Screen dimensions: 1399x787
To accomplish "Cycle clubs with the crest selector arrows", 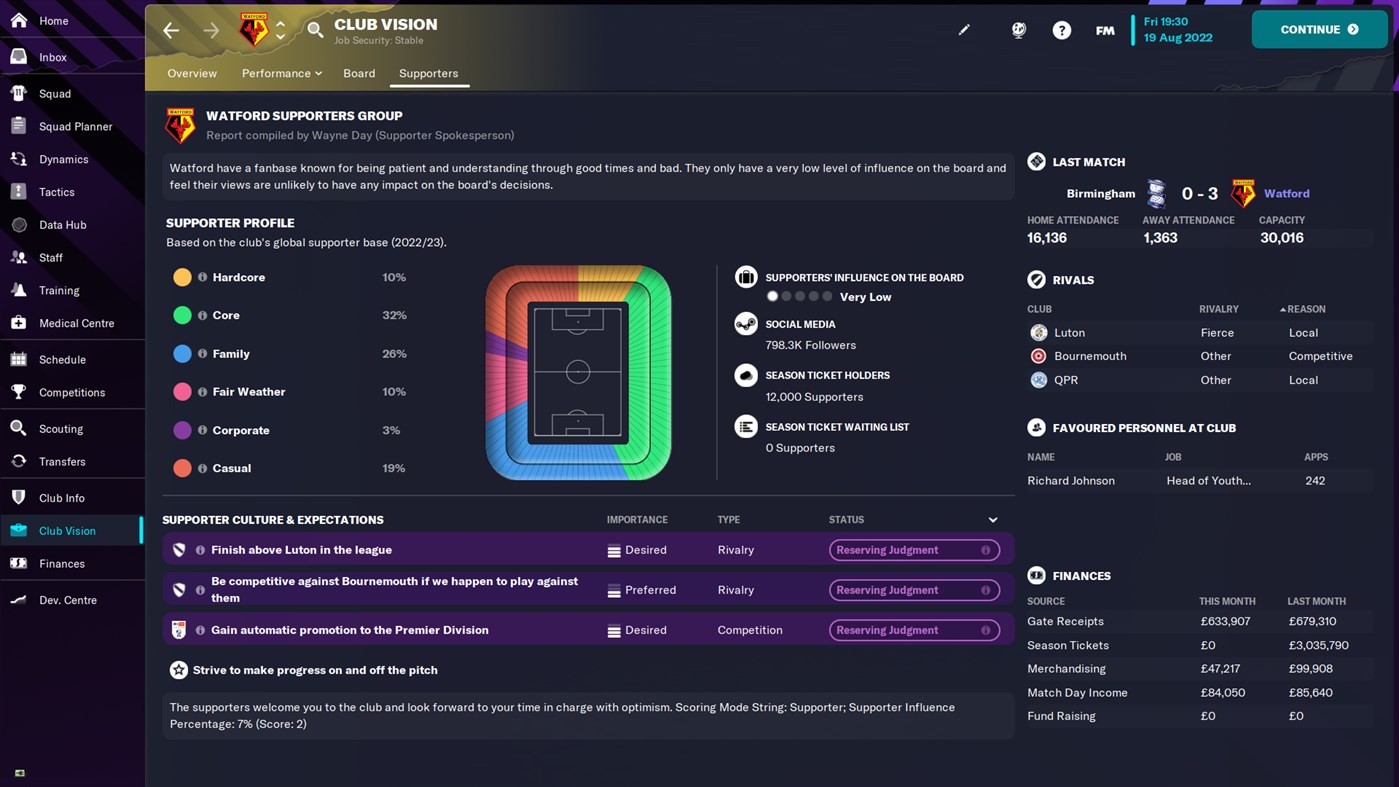I will click(x=279, y=30).
